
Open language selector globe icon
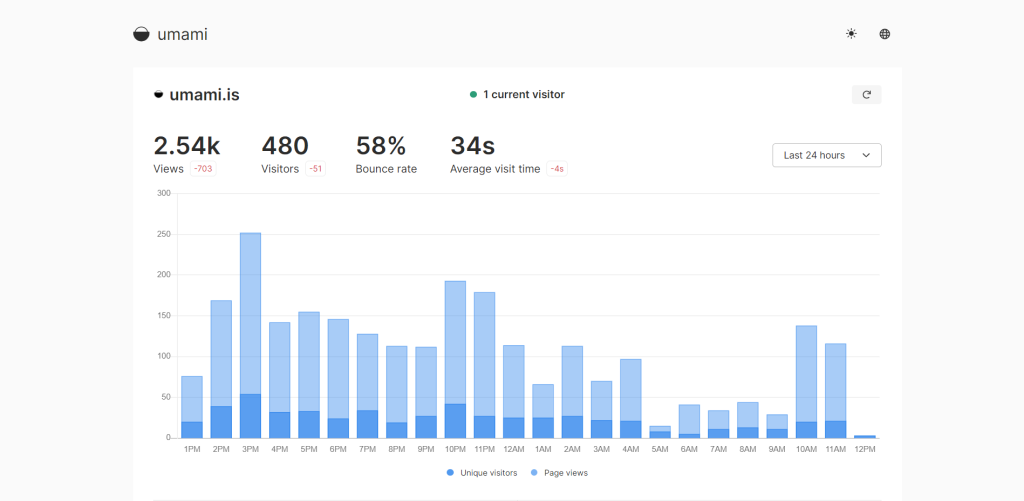pyautogui.click(x=885, y=34)
